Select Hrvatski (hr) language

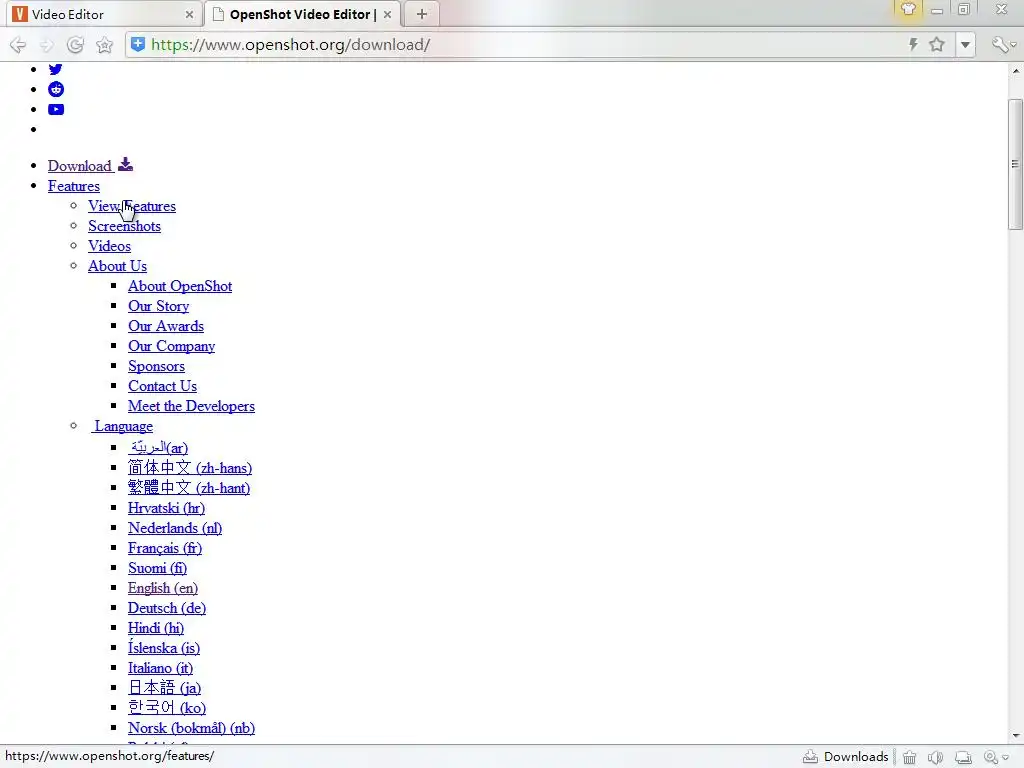tap(167, 508)
